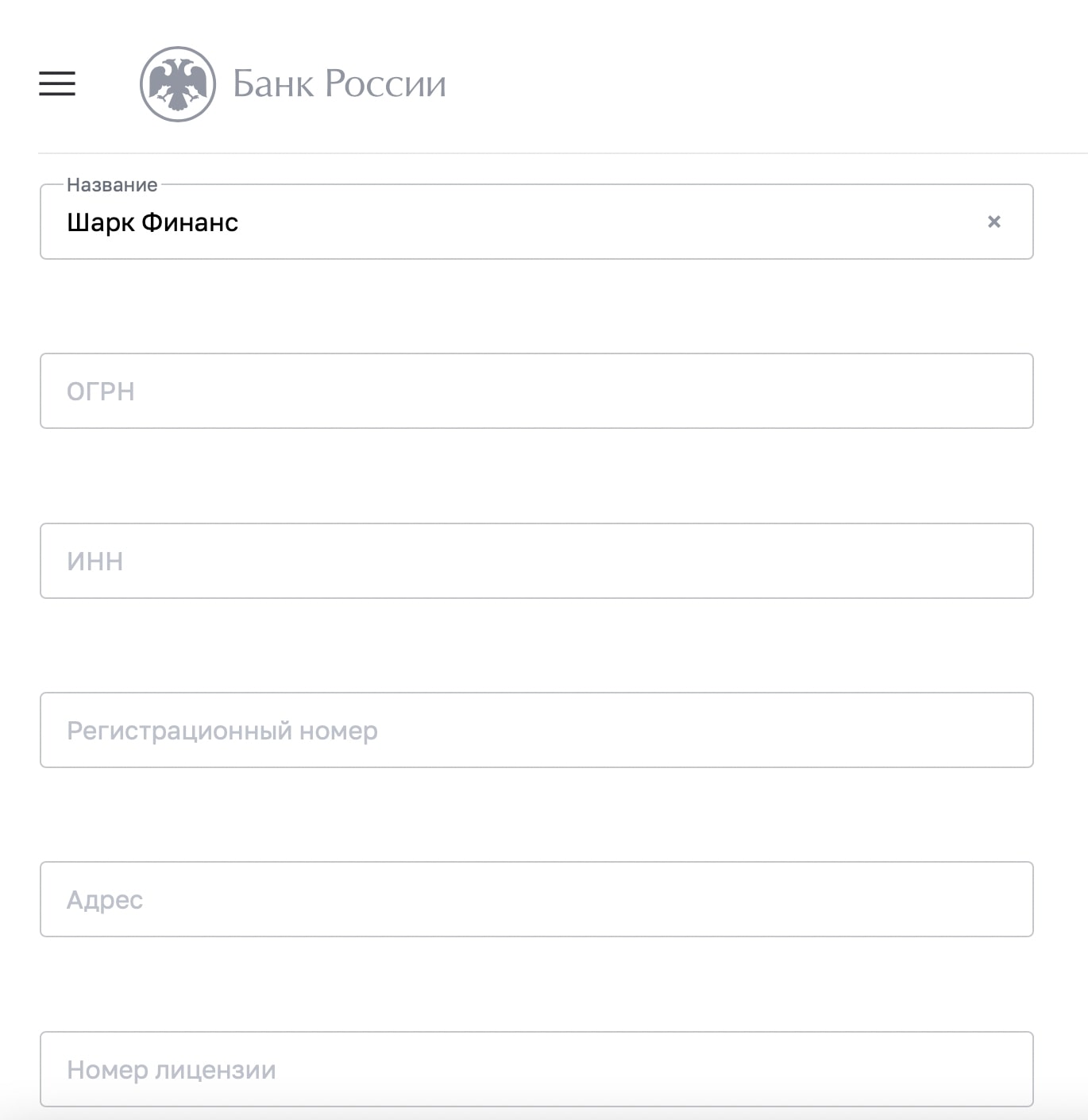The image size is (1088, 1120).
Task: Click inside the Адрес field
Action: tap(537, 899)
